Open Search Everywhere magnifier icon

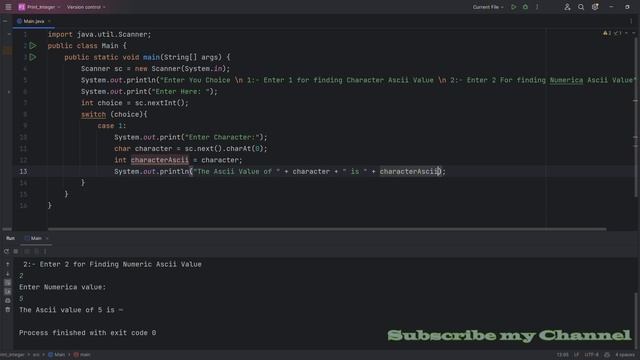581,7
